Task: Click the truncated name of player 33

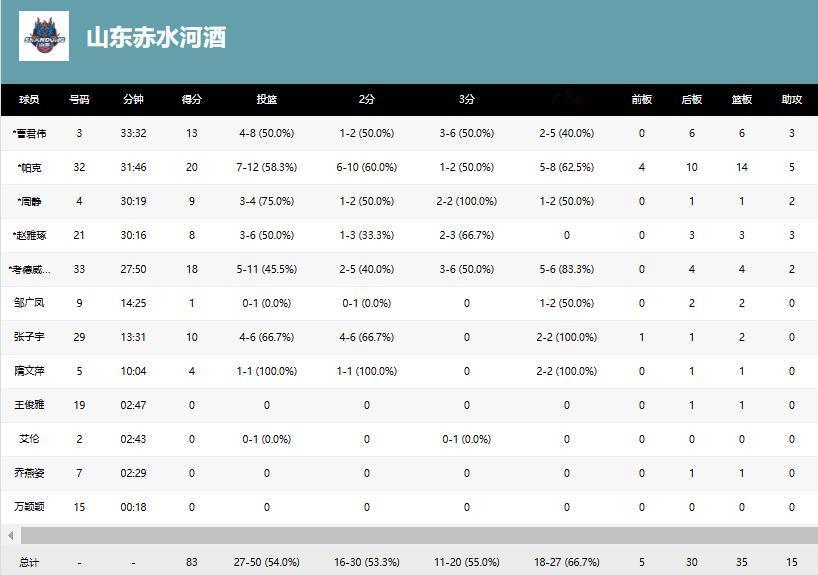Action: click(x=30, y=269)
